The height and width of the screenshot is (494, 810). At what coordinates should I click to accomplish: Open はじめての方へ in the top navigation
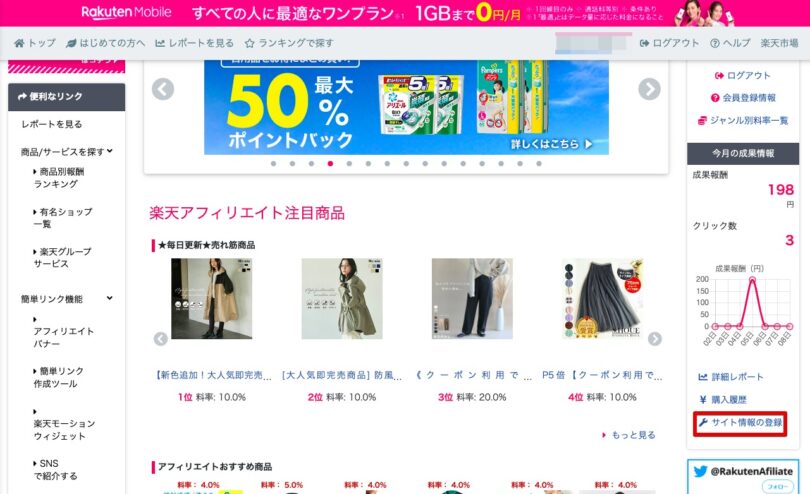pos(106,43)
